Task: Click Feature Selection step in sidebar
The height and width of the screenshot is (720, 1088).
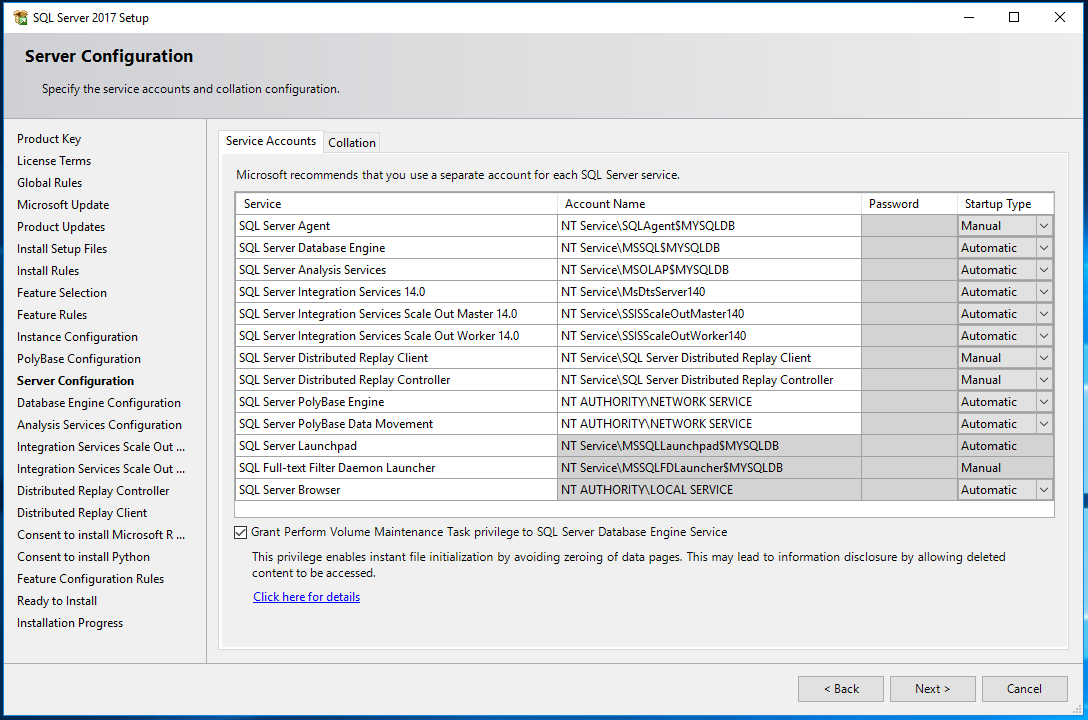Action: click(62, 293)
